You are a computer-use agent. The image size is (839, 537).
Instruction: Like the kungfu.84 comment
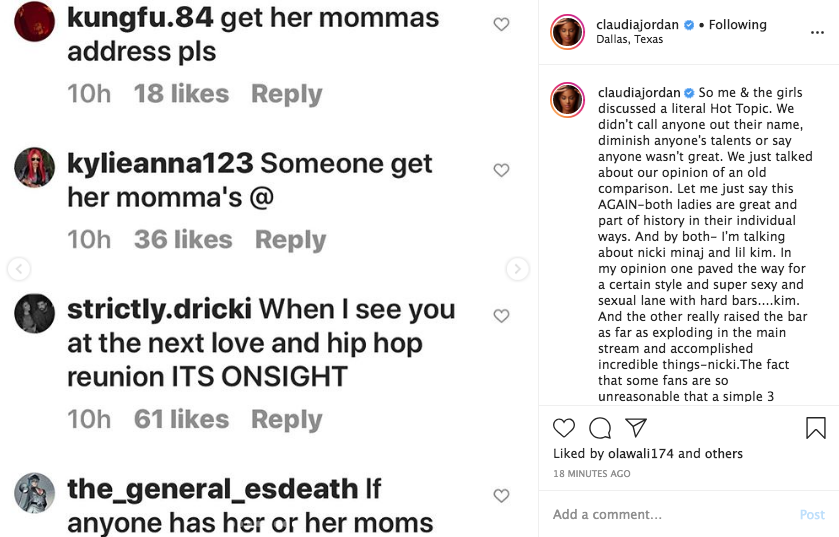[x=502, y=25]
